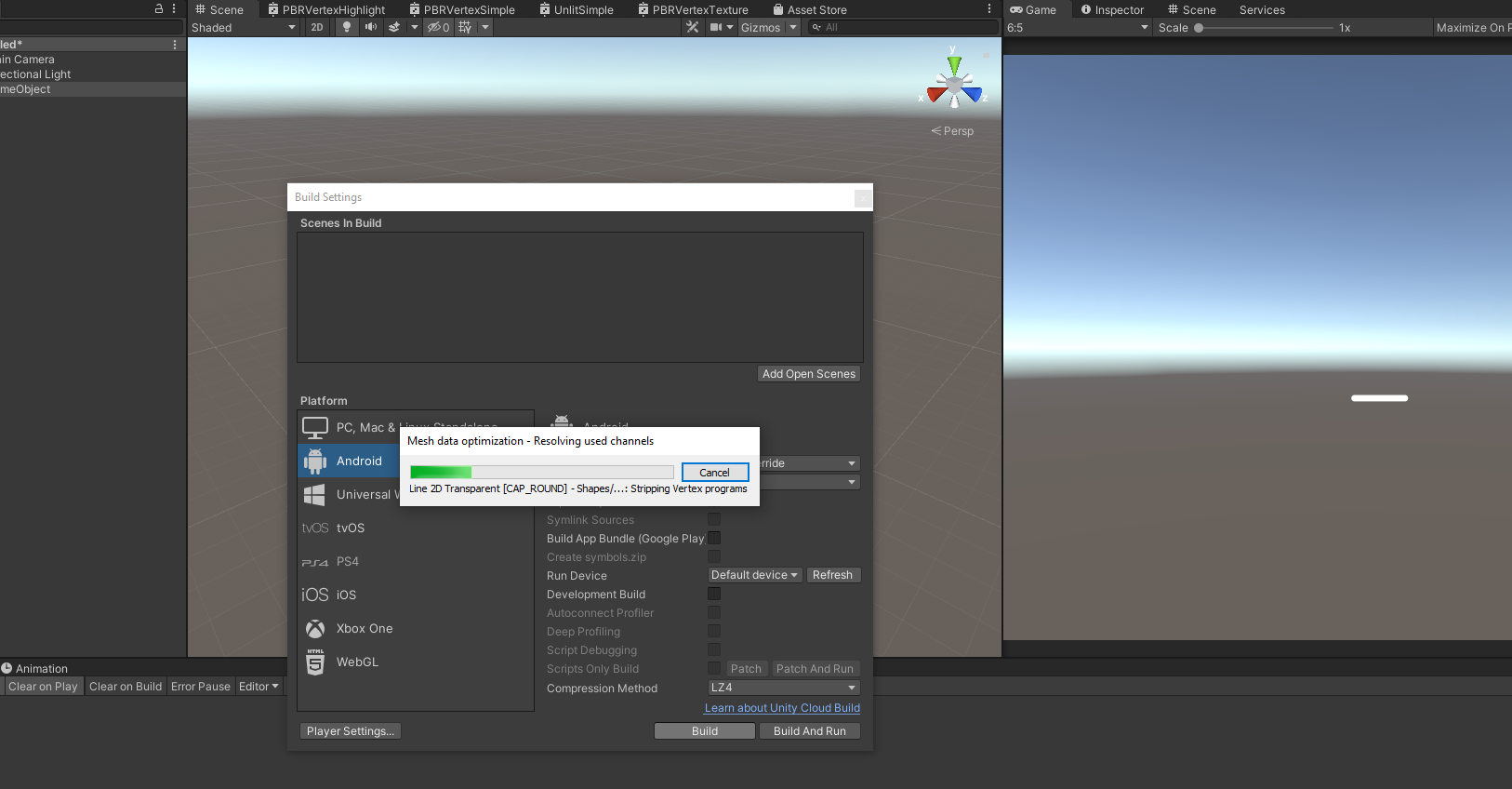Cancel the mesh data optimization progress
1512x789 pixels.
(715, 473)
